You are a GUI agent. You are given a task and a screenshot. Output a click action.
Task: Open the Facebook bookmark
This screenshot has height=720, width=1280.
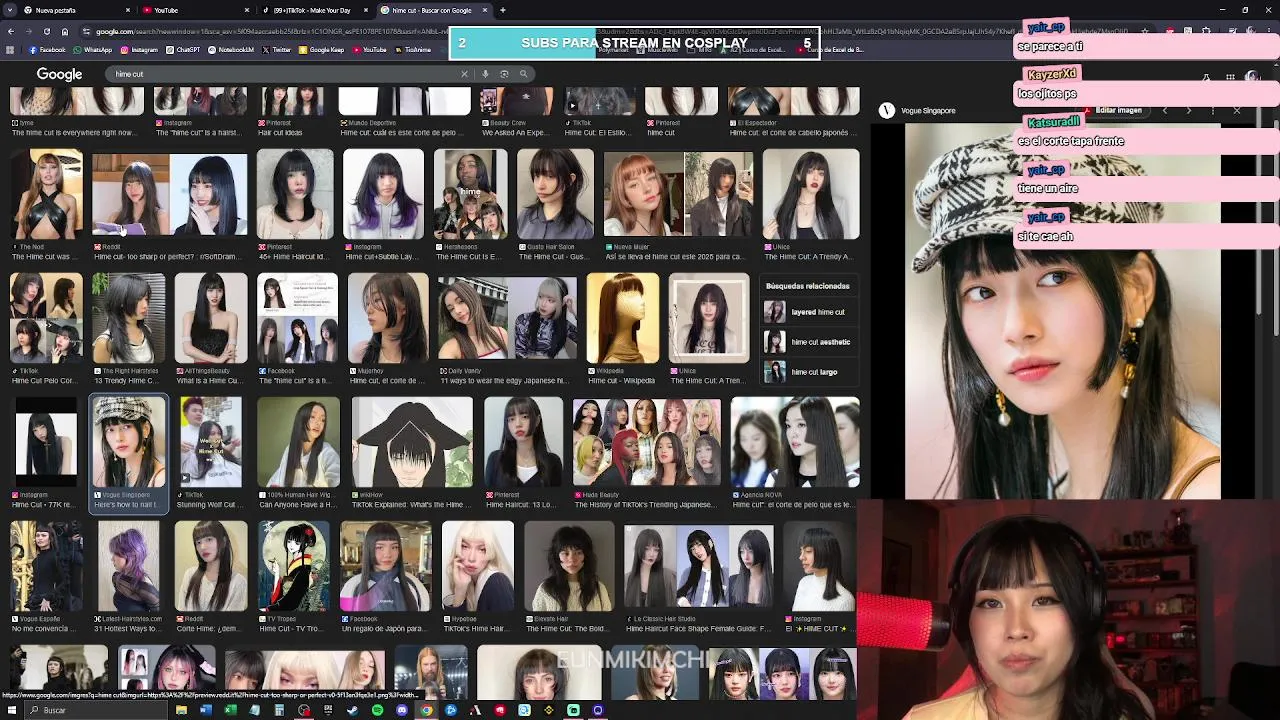[47, 50]
